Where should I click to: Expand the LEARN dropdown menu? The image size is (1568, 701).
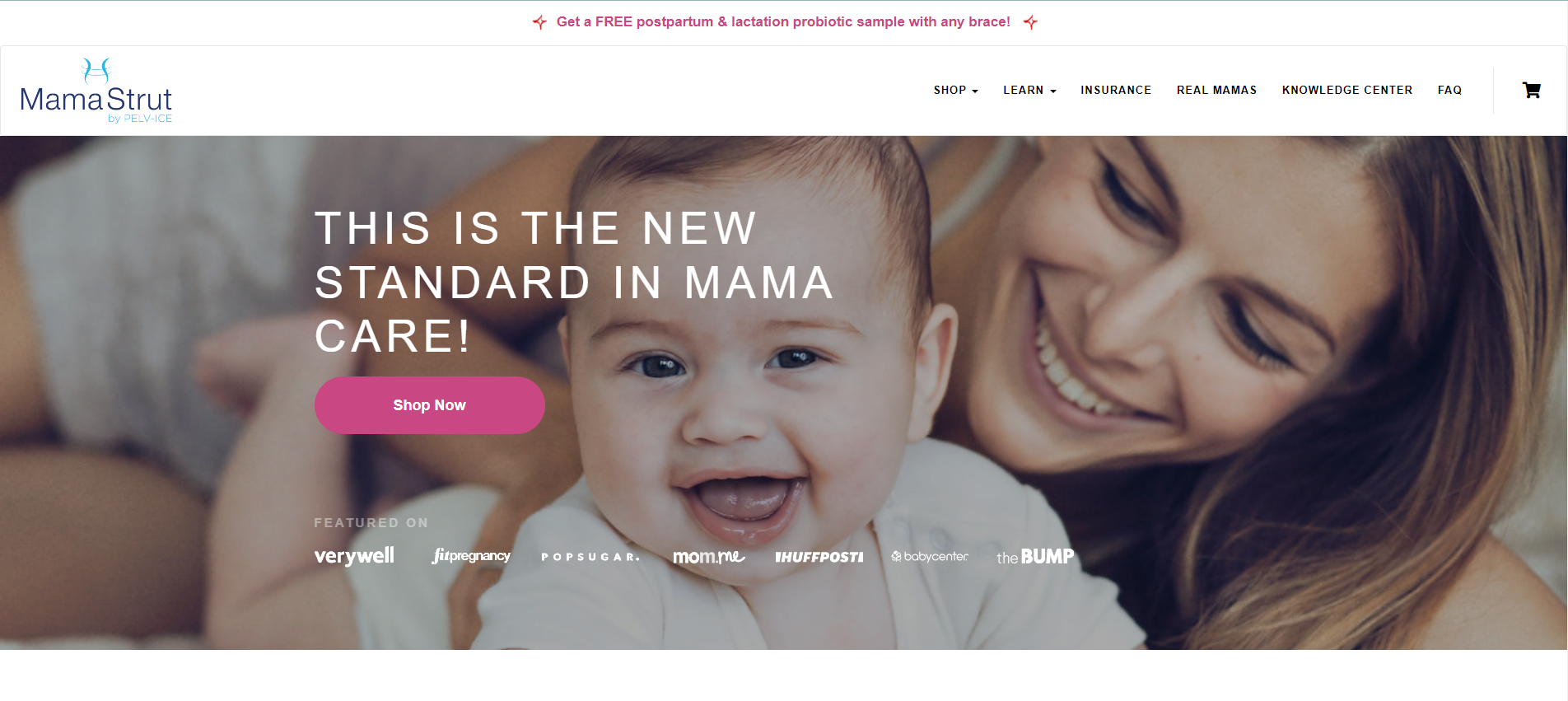tap(1029, 91)
